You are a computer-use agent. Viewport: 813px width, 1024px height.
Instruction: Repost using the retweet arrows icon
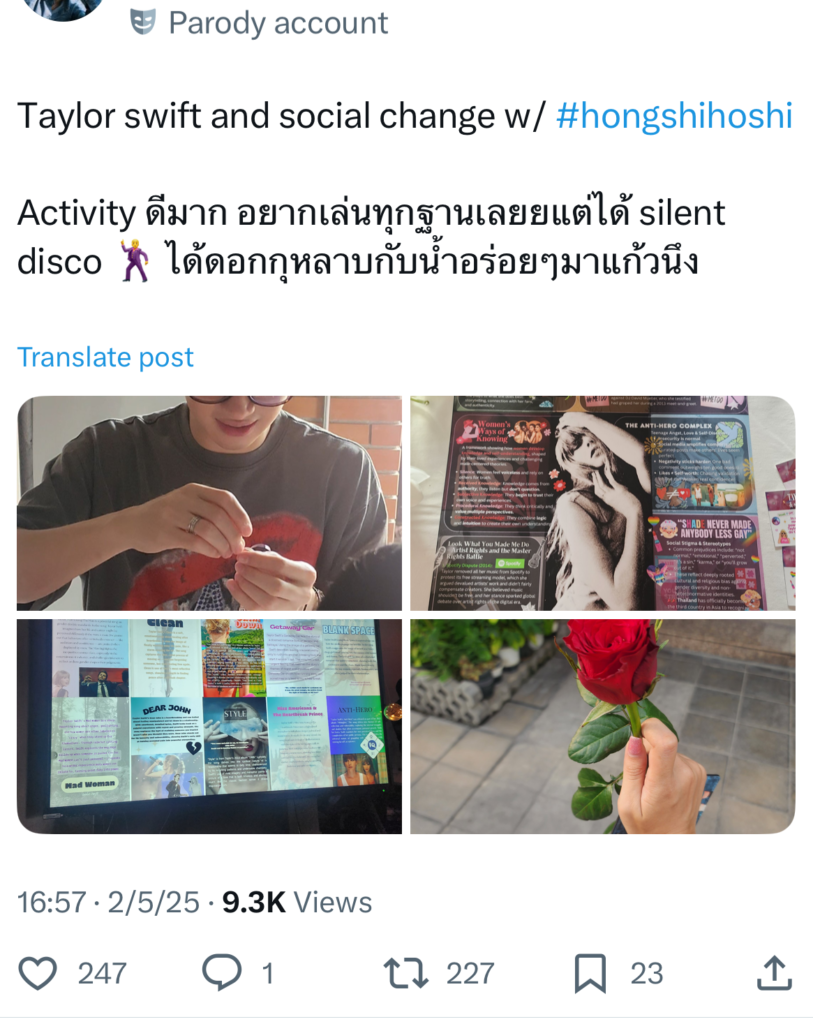406,972
